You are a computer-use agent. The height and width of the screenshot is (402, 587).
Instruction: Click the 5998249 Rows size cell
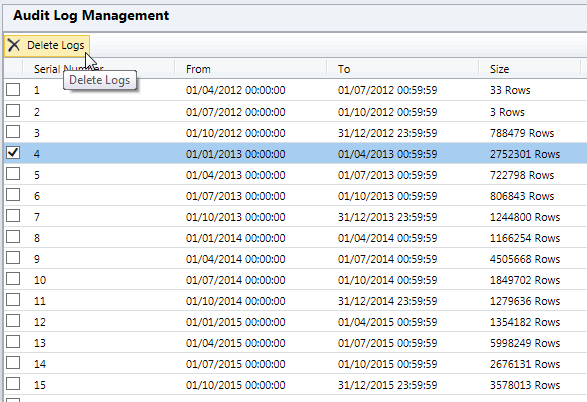[x=525, y=342]
